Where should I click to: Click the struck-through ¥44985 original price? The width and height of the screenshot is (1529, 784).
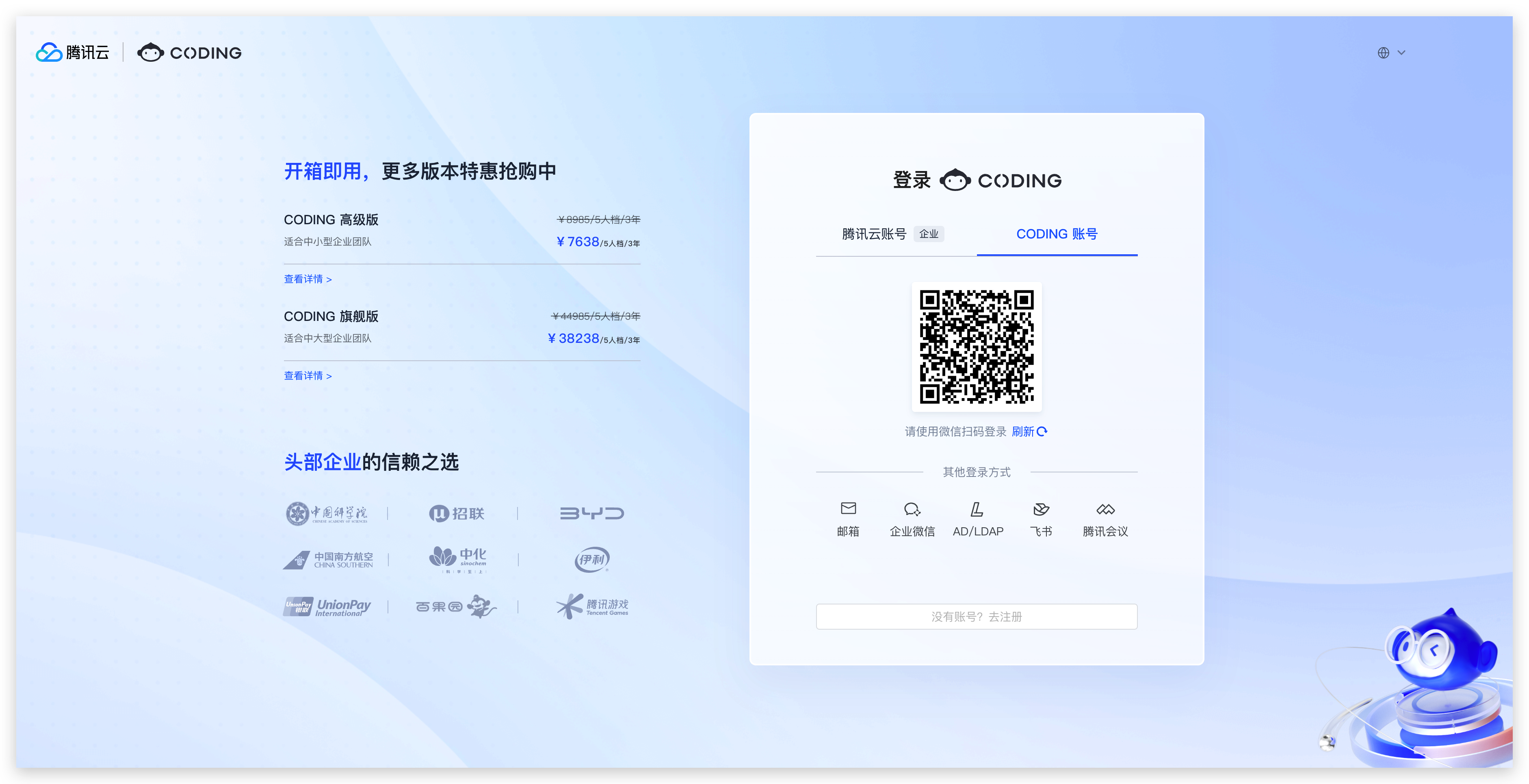(x=596, y=316)
